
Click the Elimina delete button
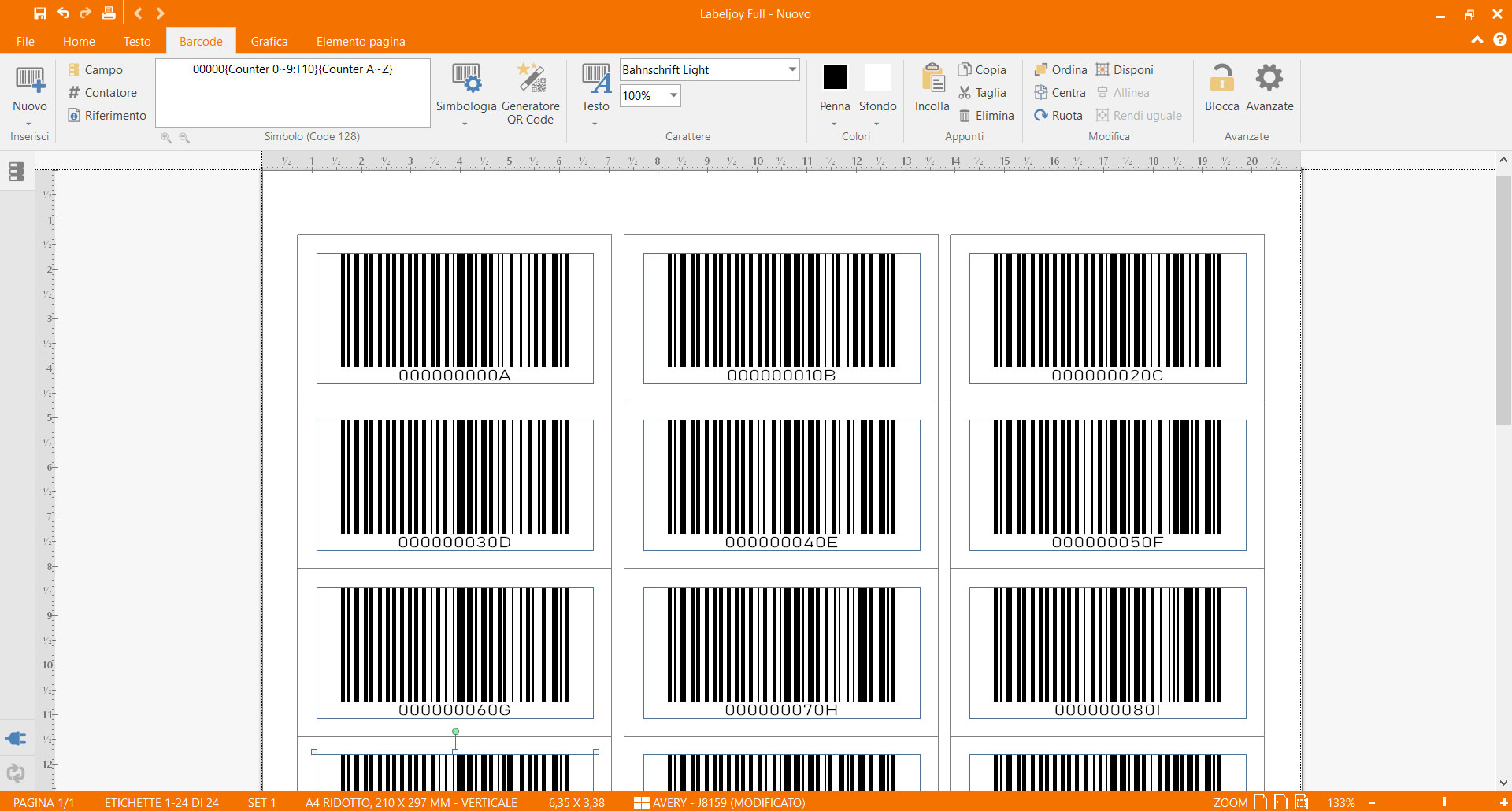(x=986, y=115)
